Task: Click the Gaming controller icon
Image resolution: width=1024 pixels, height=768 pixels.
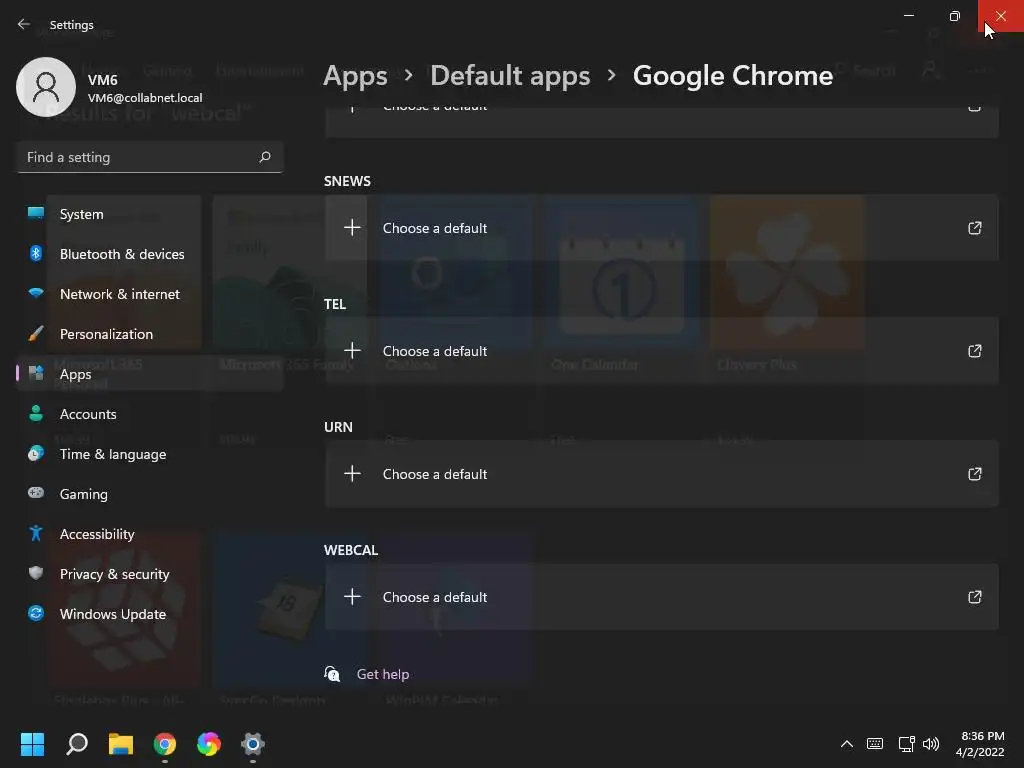Action: 36,492
